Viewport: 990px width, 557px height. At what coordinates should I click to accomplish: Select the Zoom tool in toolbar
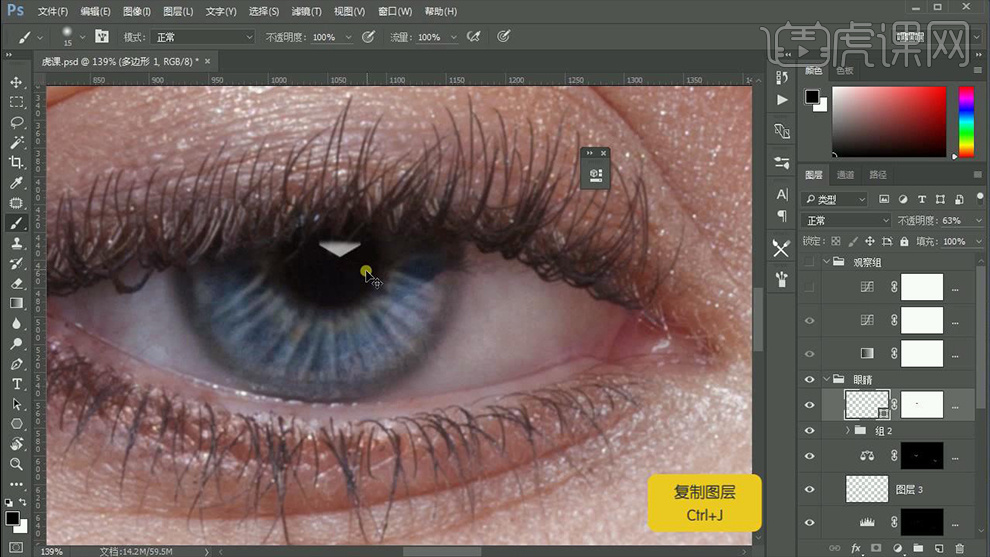pos(16,464)
